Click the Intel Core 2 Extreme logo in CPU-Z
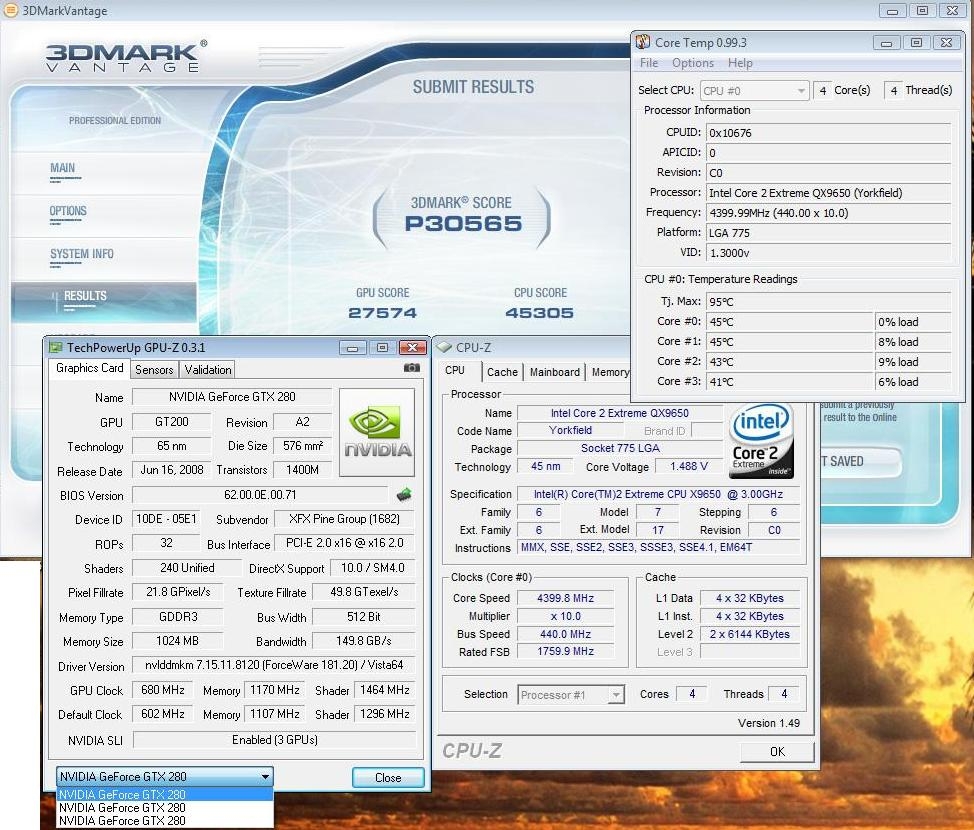This screenshot has width=974, height=830. pyautogui.click(x=761, y=441)
